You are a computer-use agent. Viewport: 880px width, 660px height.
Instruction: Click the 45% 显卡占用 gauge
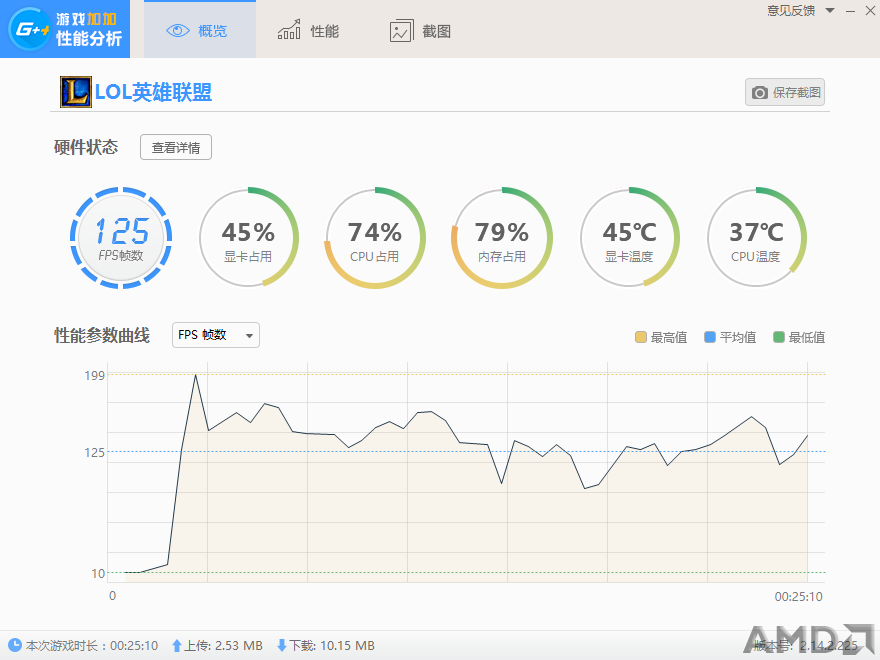(248, 238)
